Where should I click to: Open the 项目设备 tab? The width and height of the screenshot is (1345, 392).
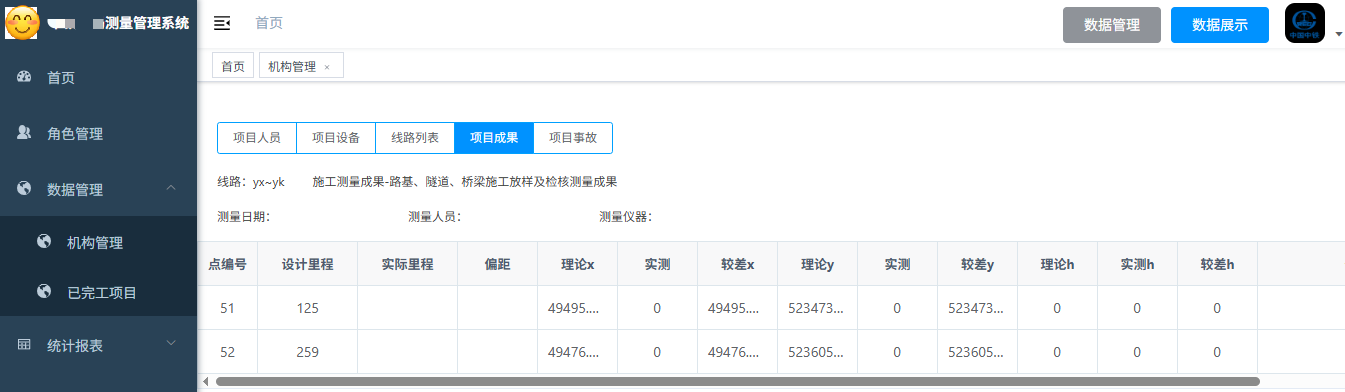tap(336, 138)
